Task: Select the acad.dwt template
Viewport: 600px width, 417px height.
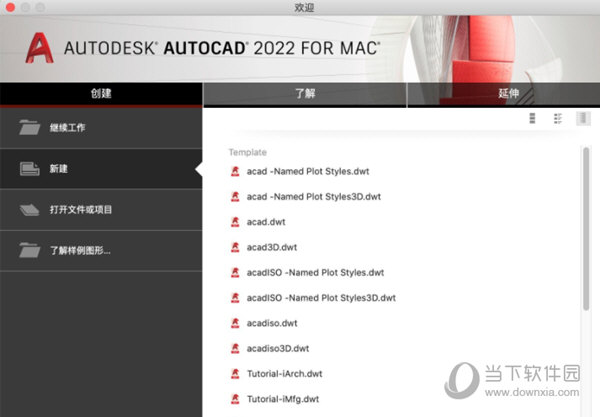Action: pyautogui.click(x=266, y=222)
